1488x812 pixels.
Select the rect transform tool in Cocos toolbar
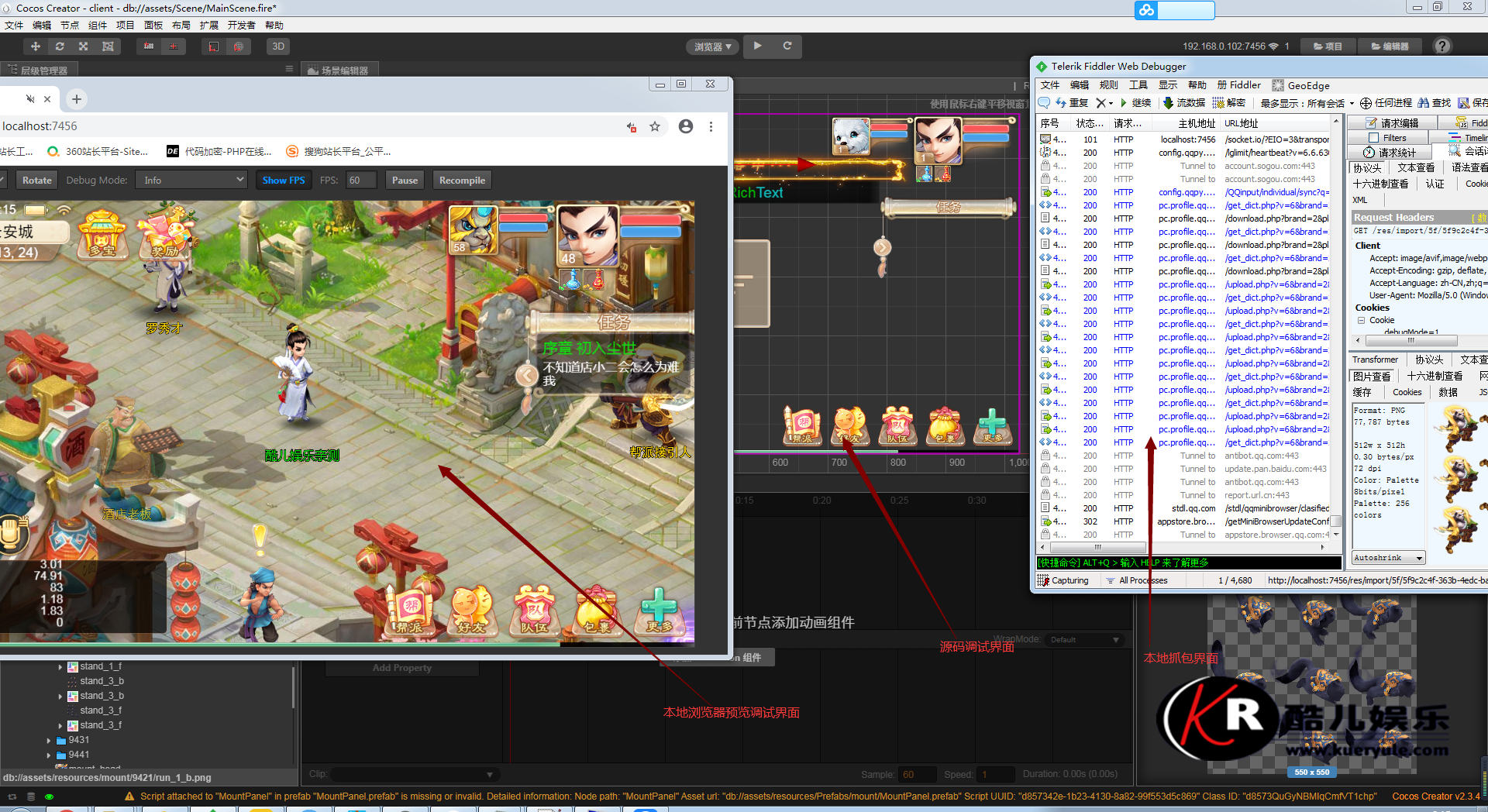tap(108, 46)
